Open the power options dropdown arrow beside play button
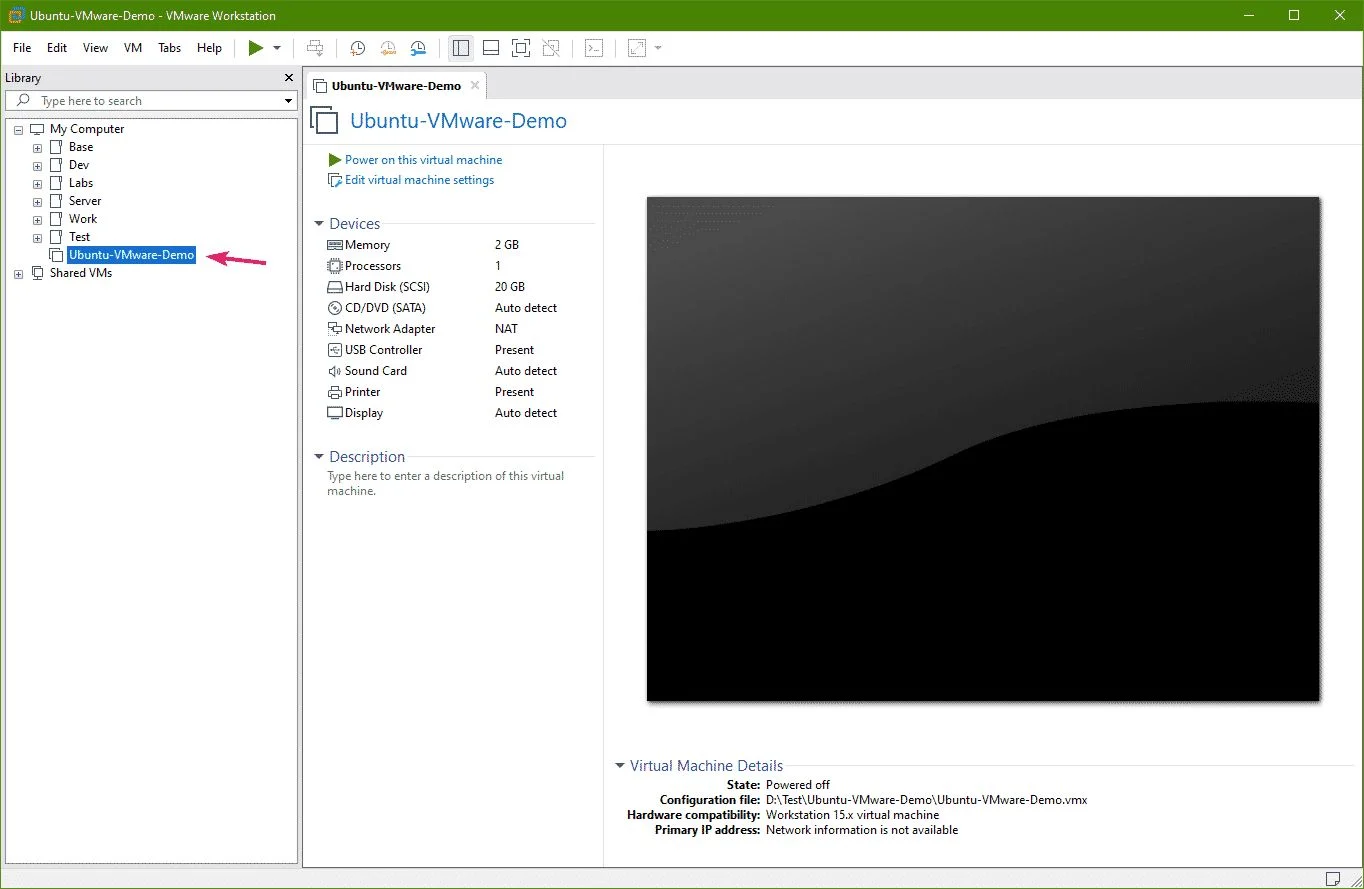Screen dimensions: 1364x889 click(277, 48)
